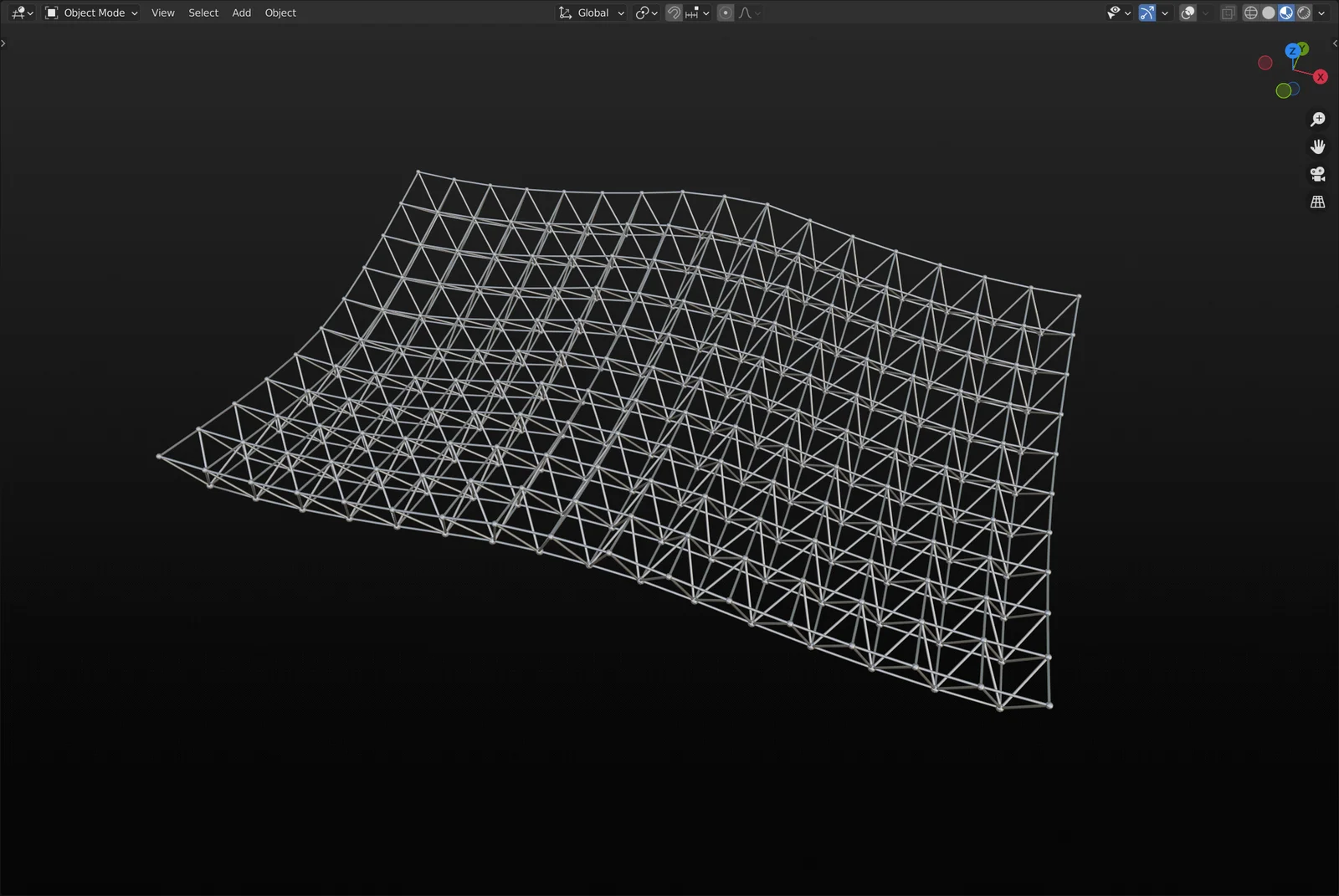1339x896 pixels.
Task: Open the shading options dropdown arrow
Action: pyautogui.click(x=1322, y=13)
